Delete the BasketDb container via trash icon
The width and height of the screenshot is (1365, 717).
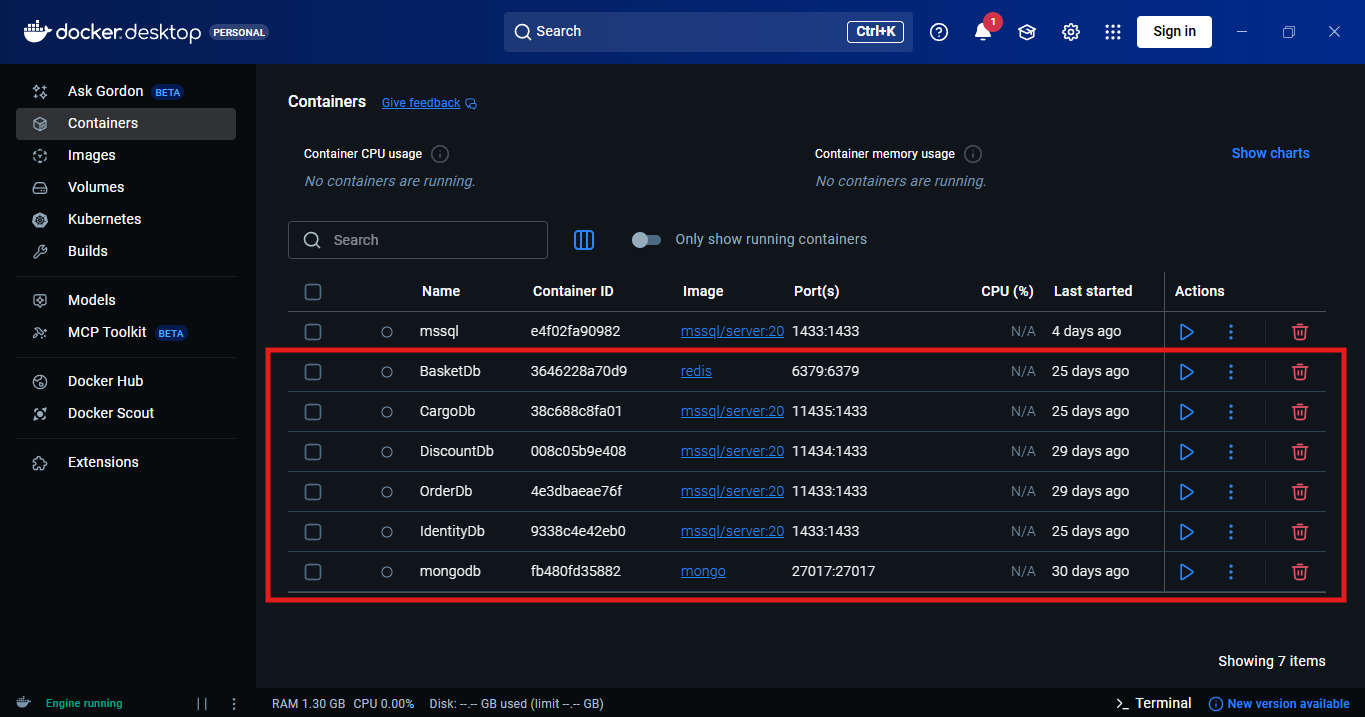point(1299,371)
